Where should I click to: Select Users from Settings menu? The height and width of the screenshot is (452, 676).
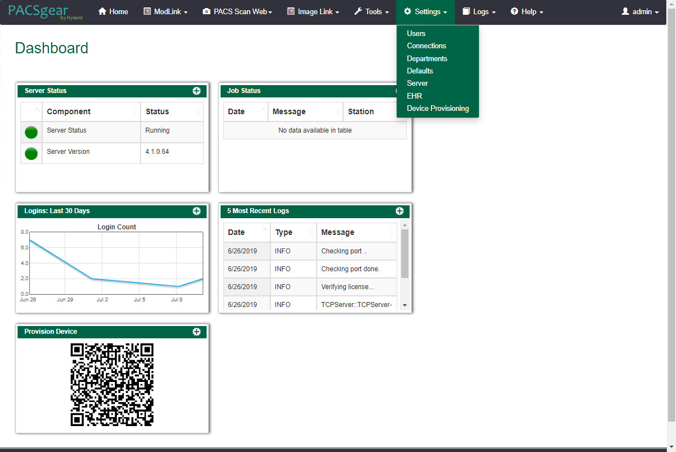tap(416, 34)
